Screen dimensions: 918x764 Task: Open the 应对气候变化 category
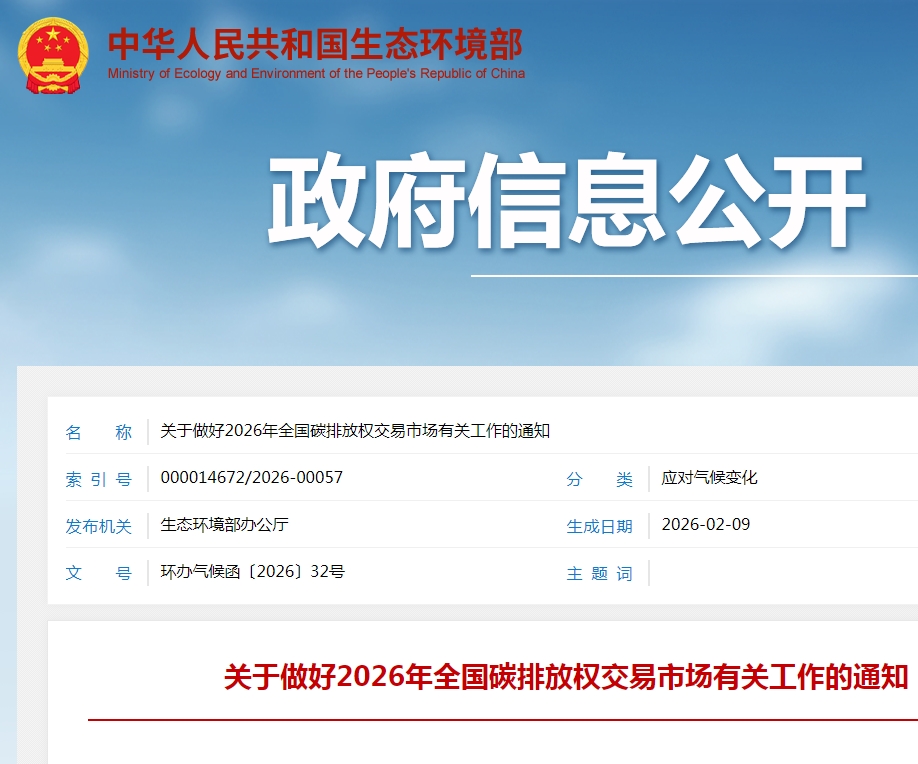(709, 478)
